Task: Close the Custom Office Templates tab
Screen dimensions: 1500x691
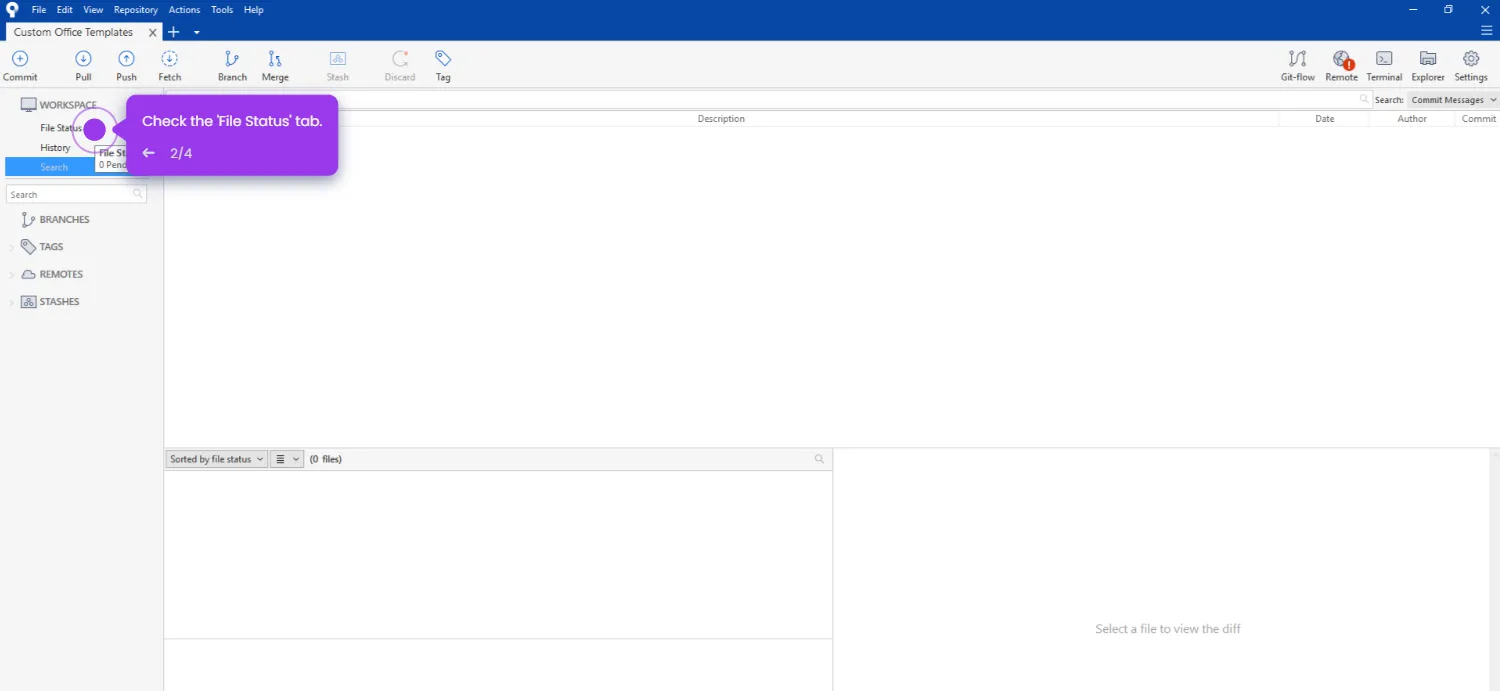Action: (x=153, y=32)
